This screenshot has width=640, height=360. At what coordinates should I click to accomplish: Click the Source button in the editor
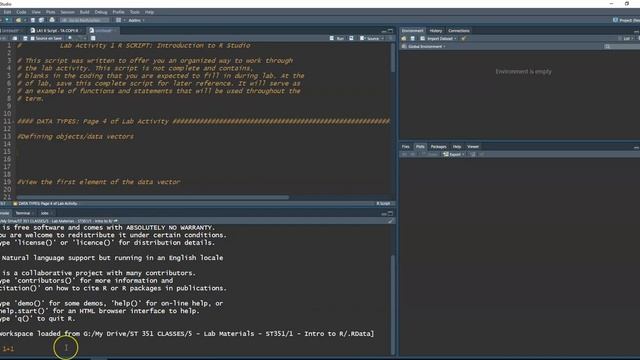(370, 38)
